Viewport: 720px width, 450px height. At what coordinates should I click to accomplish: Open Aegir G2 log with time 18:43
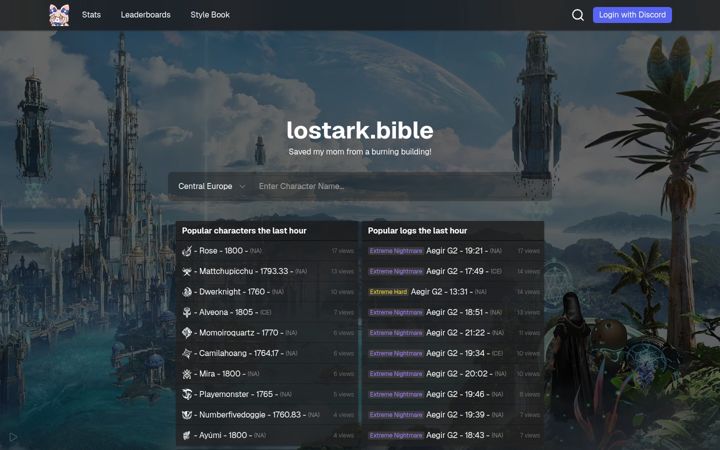(453, 435)
